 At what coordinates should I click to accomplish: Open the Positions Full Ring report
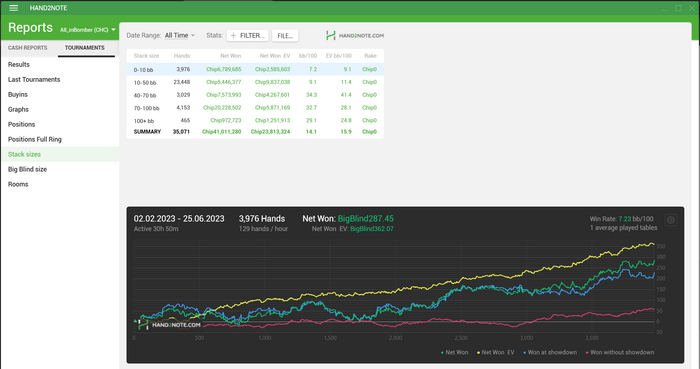(x=35, y=139)
